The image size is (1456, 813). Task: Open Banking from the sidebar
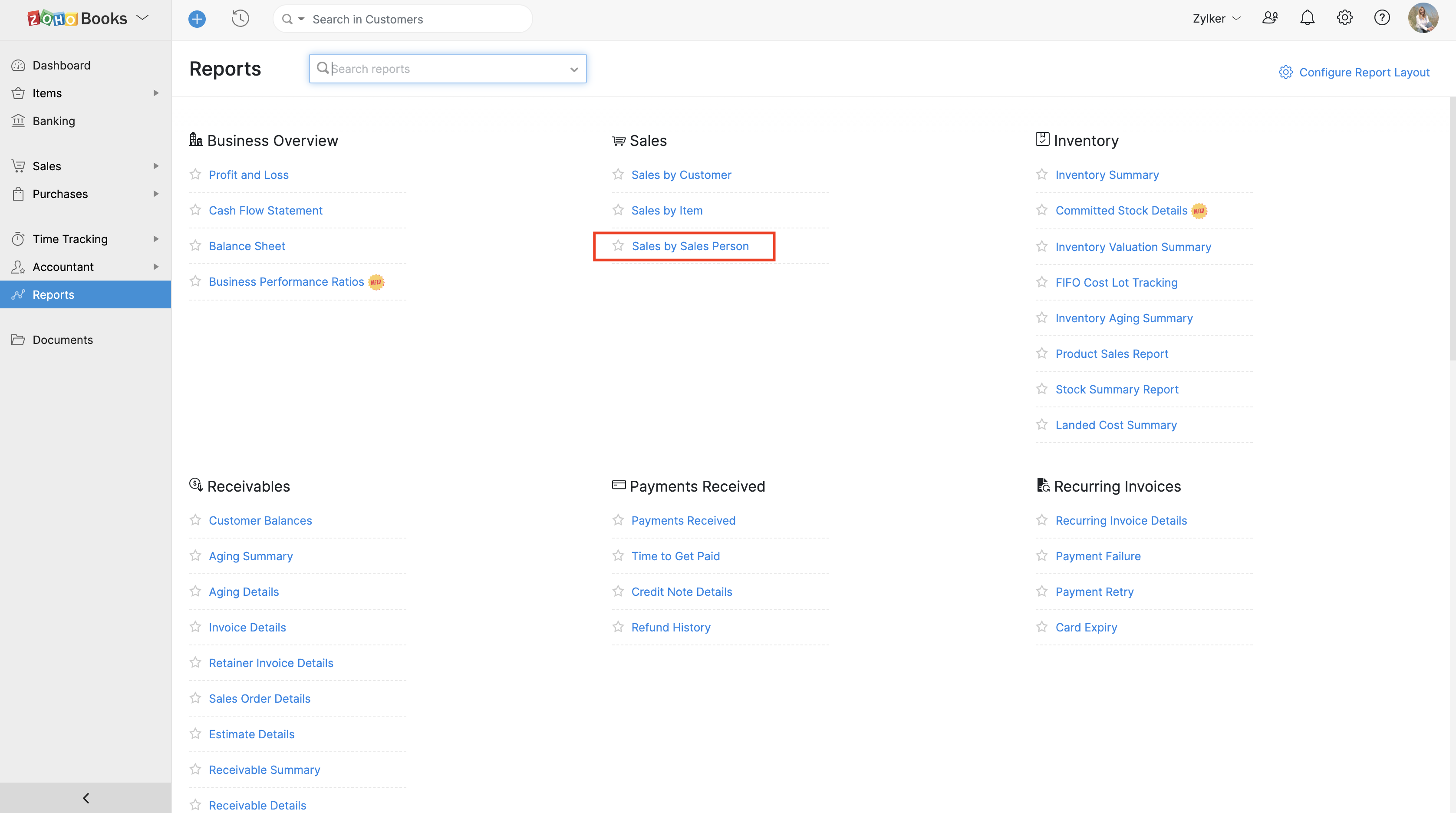pos(54,121)
